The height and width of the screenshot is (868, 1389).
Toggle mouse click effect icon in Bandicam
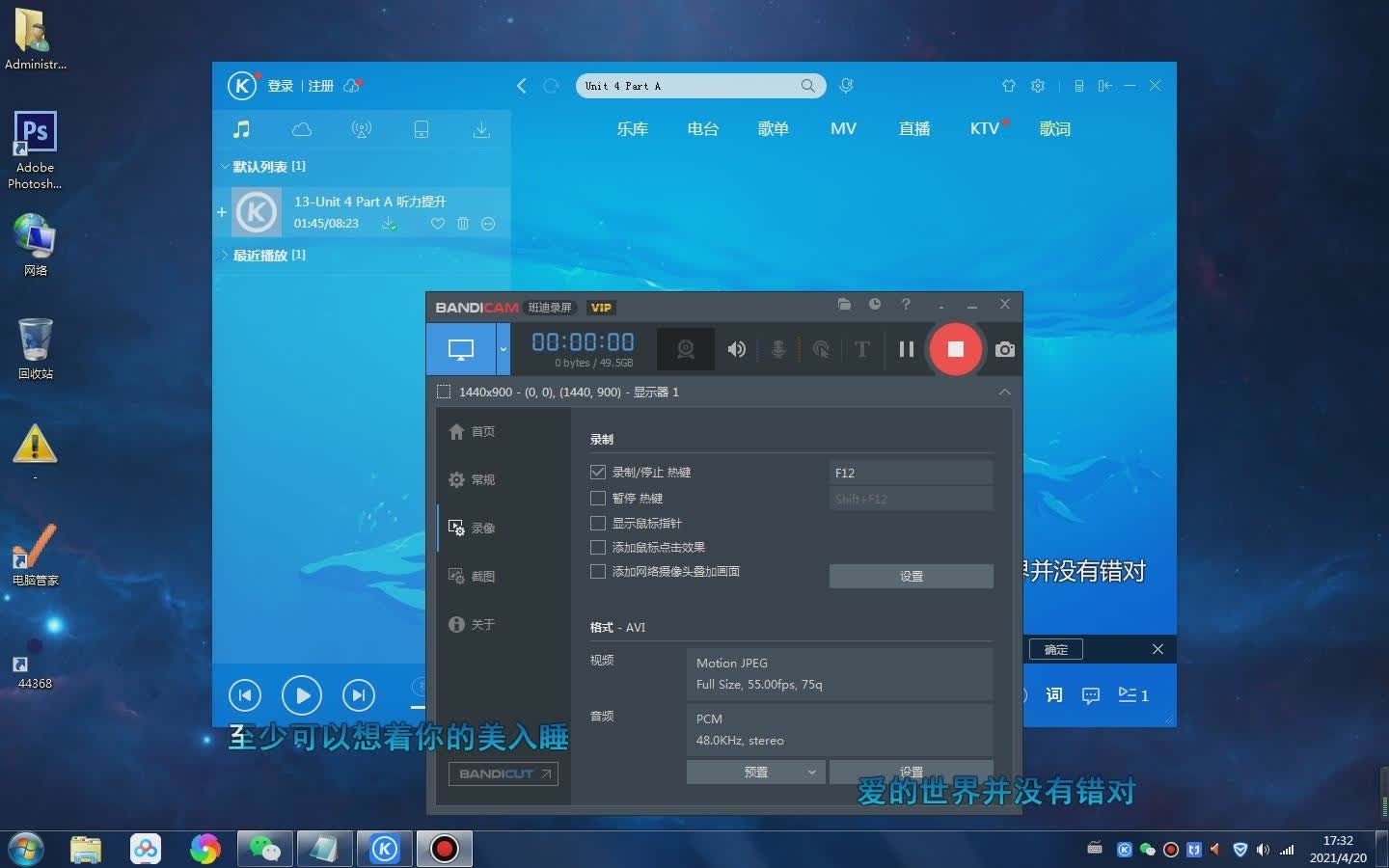pos(821,349)
